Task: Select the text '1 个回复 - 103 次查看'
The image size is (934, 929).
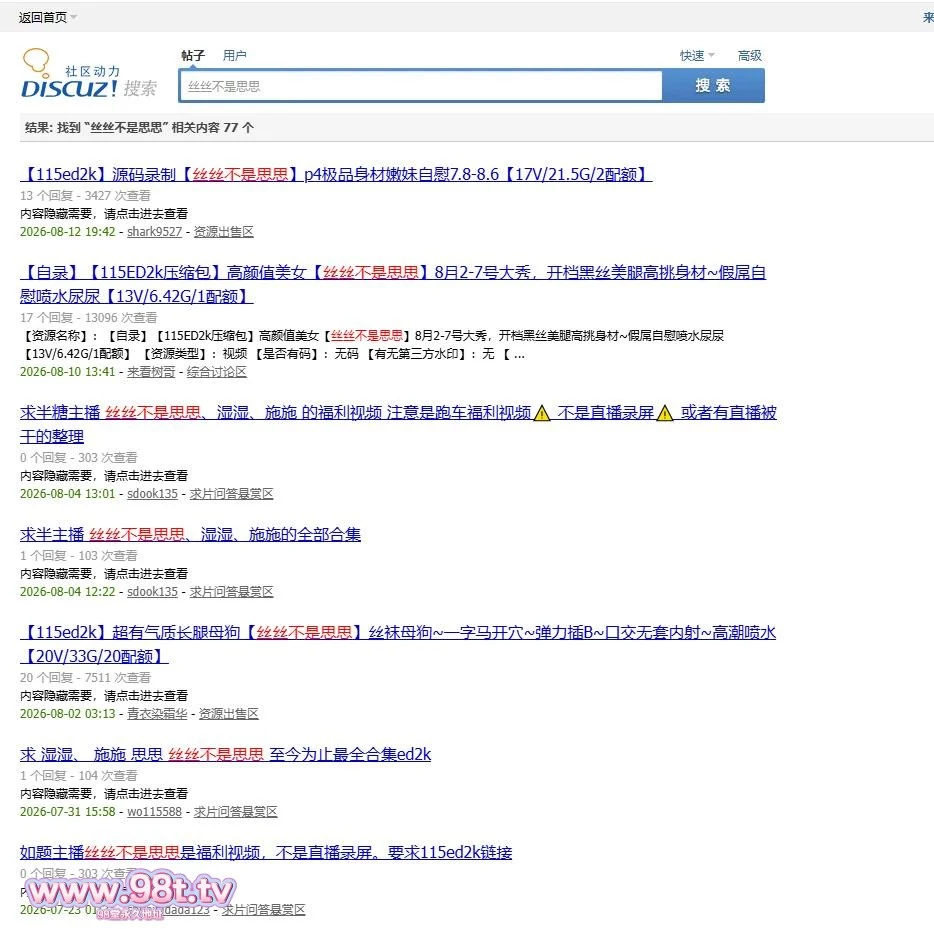Action: coord(79,556)
